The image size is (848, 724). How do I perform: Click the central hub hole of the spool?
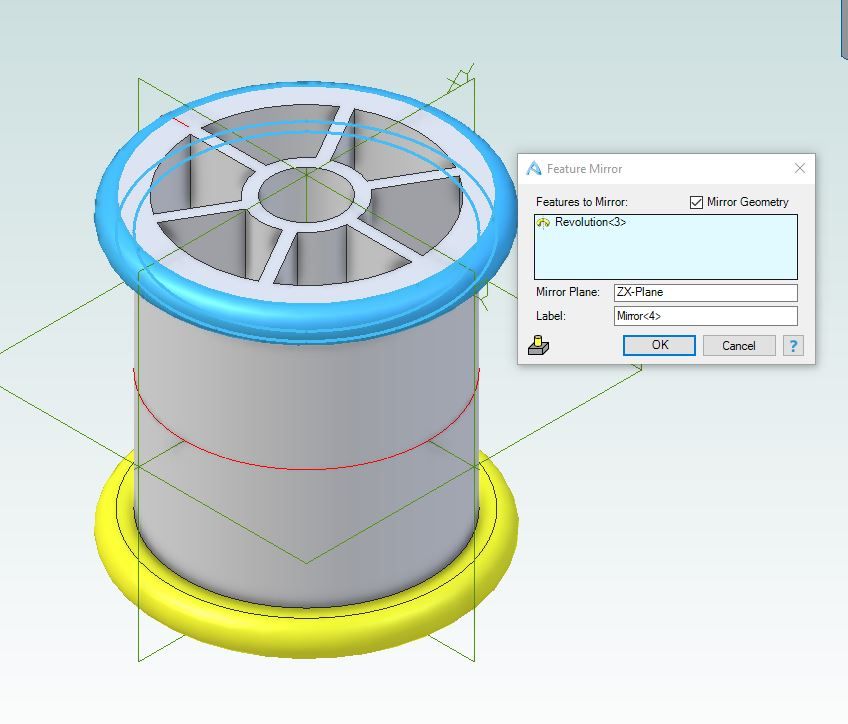[x=306, y=195]
